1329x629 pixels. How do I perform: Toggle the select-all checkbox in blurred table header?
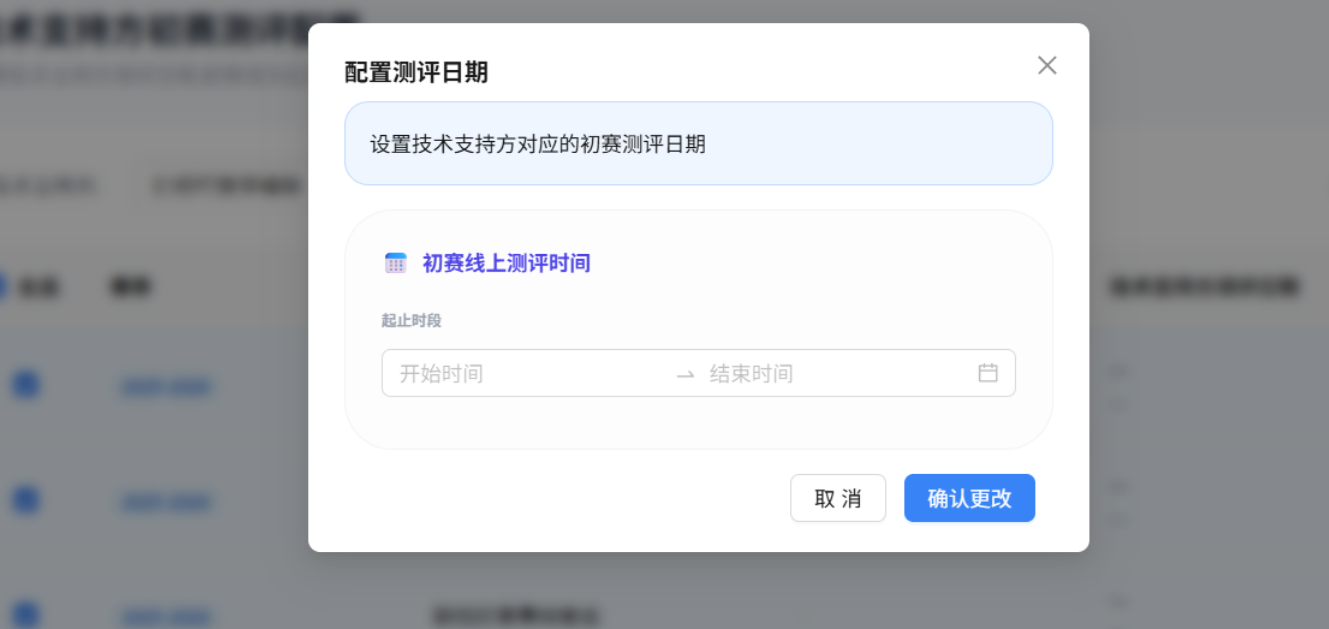pyautogui.click(x=1, y=287)
